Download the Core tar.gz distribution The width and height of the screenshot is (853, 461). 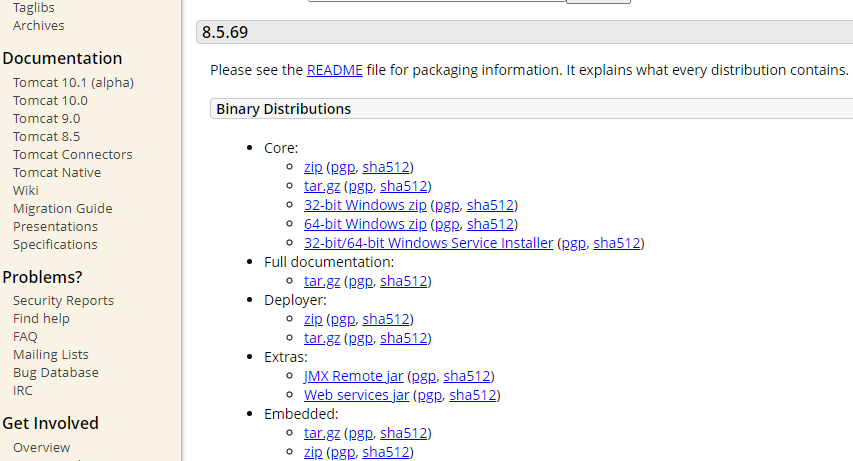[322, 186]
